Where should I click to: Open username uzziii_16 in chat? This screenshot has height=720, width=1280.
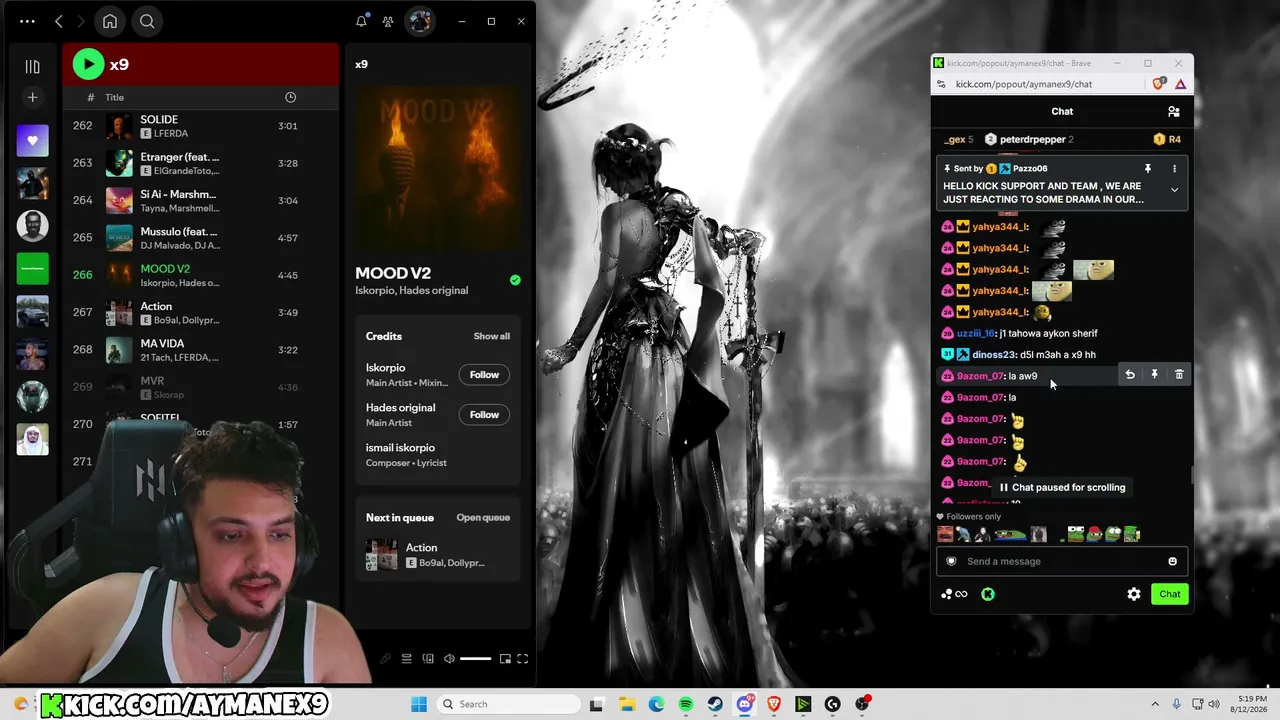975,334
